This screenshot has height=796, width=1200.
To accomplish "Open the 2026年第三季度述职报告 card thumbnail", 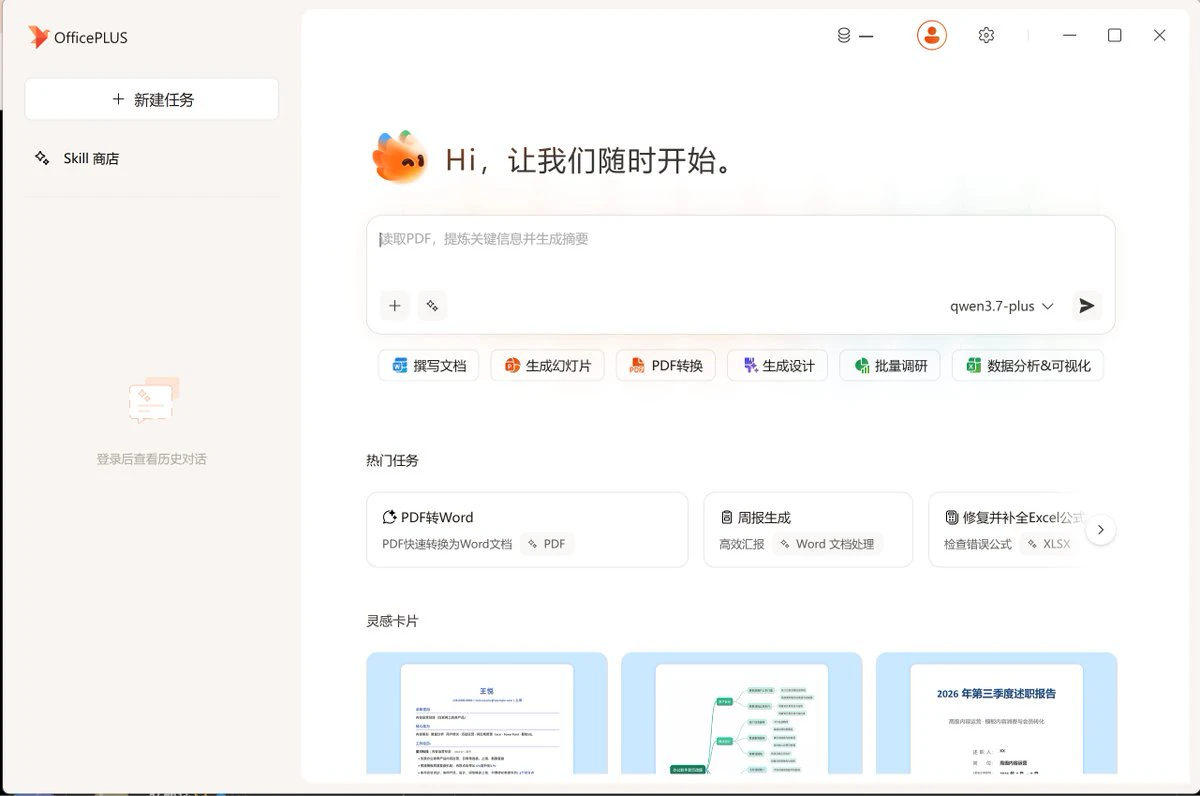I will [x=996, y=713].
